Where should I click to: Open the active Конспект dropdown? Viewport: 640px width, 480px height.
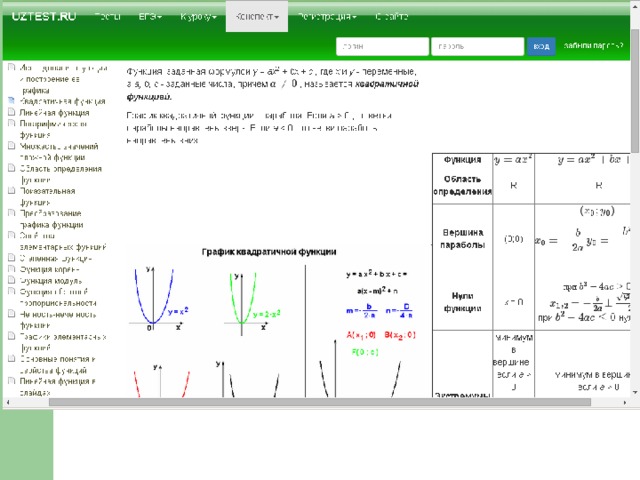coord(257,17)
